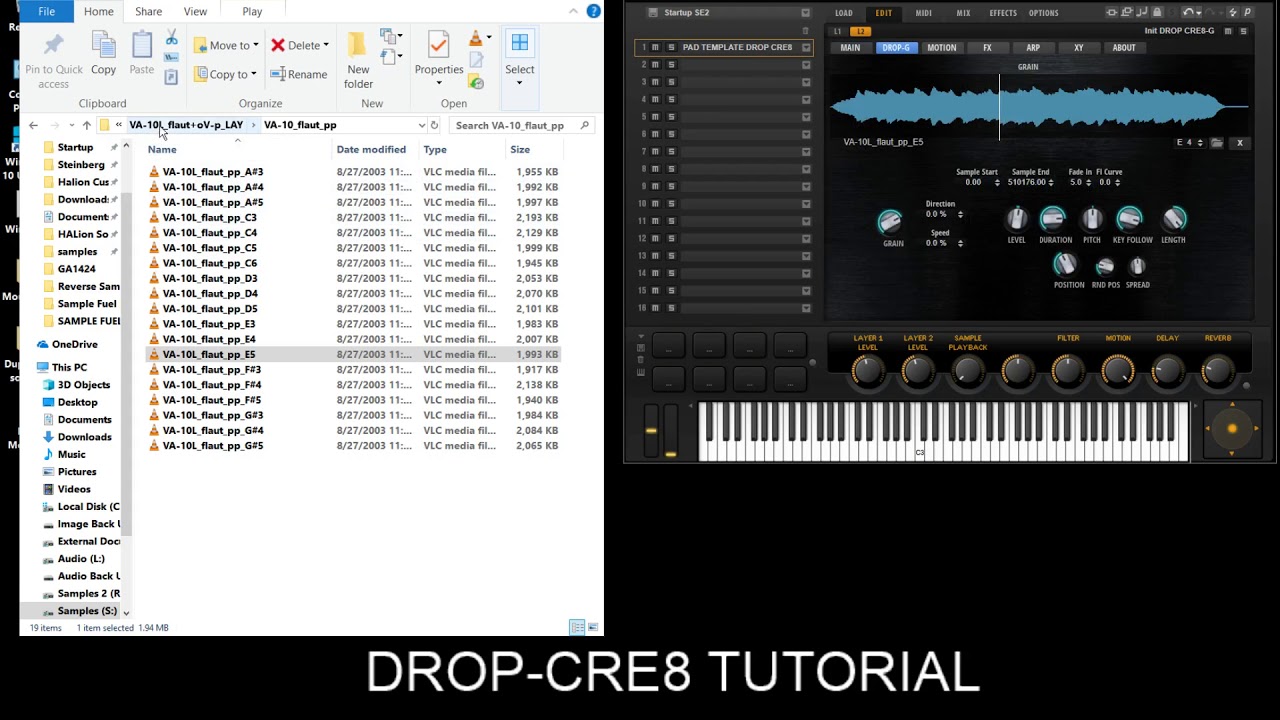Mute slot 1 PAD TEMPLATE DROP CRE8
Screen dimensions: 1280x720
[x=655, y=47]
